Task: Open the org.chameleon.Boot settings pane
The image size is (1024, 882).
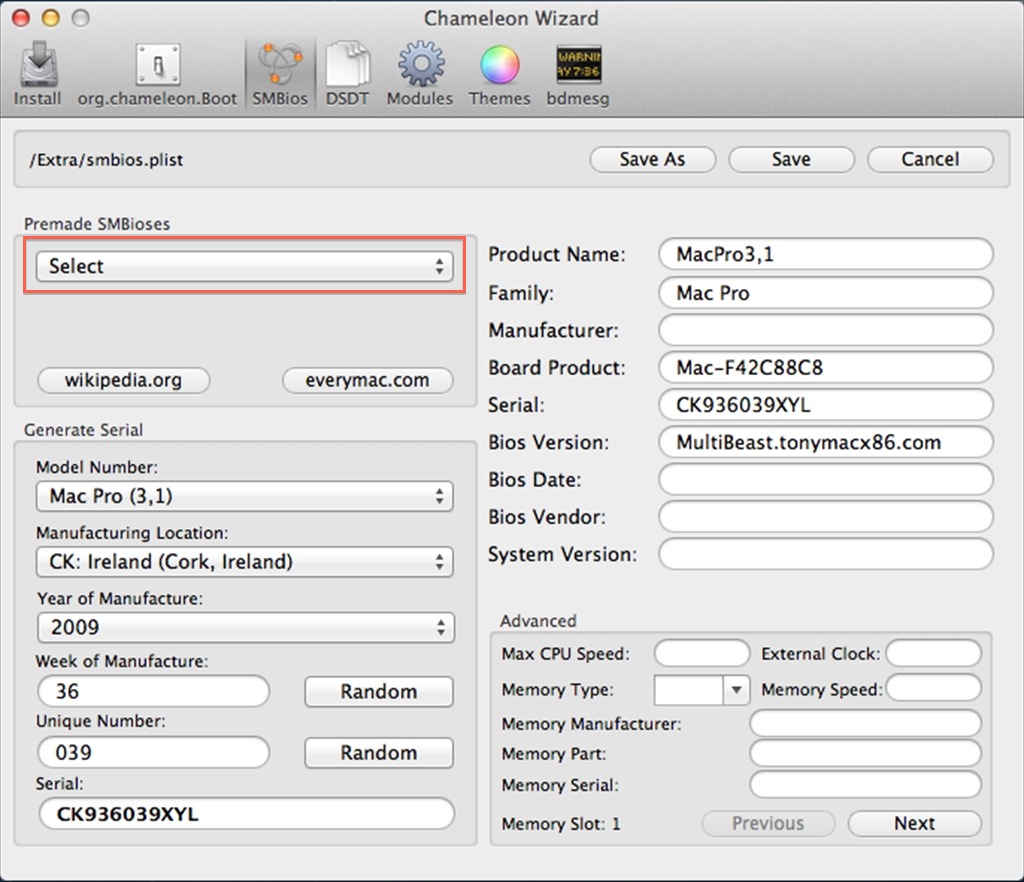Action: click(x=157, y=74)
